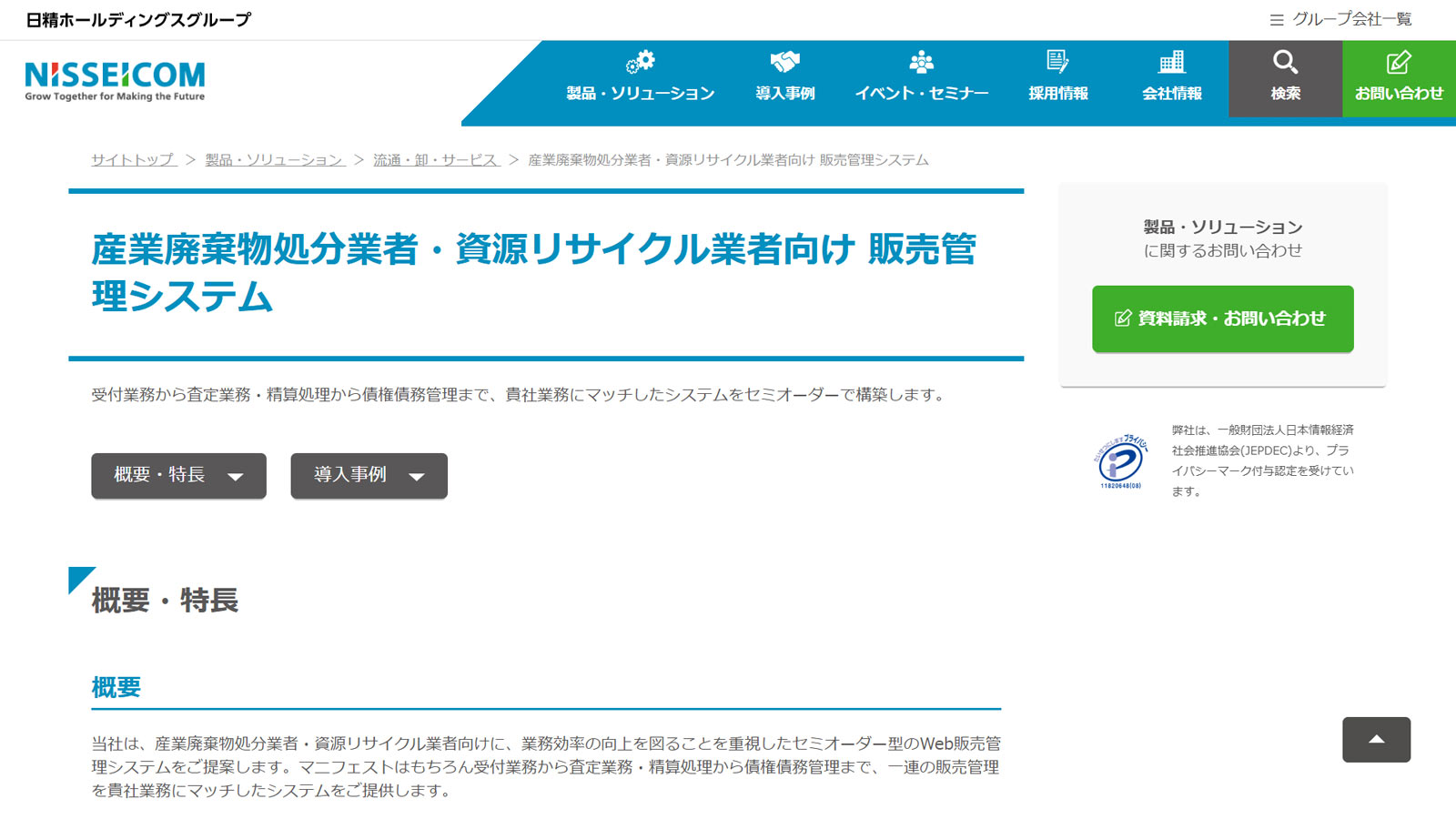Screen dimensions: 1456x819
Task: Click the gears icon above 製品・ソリューション
Action: tap(641, 62)
